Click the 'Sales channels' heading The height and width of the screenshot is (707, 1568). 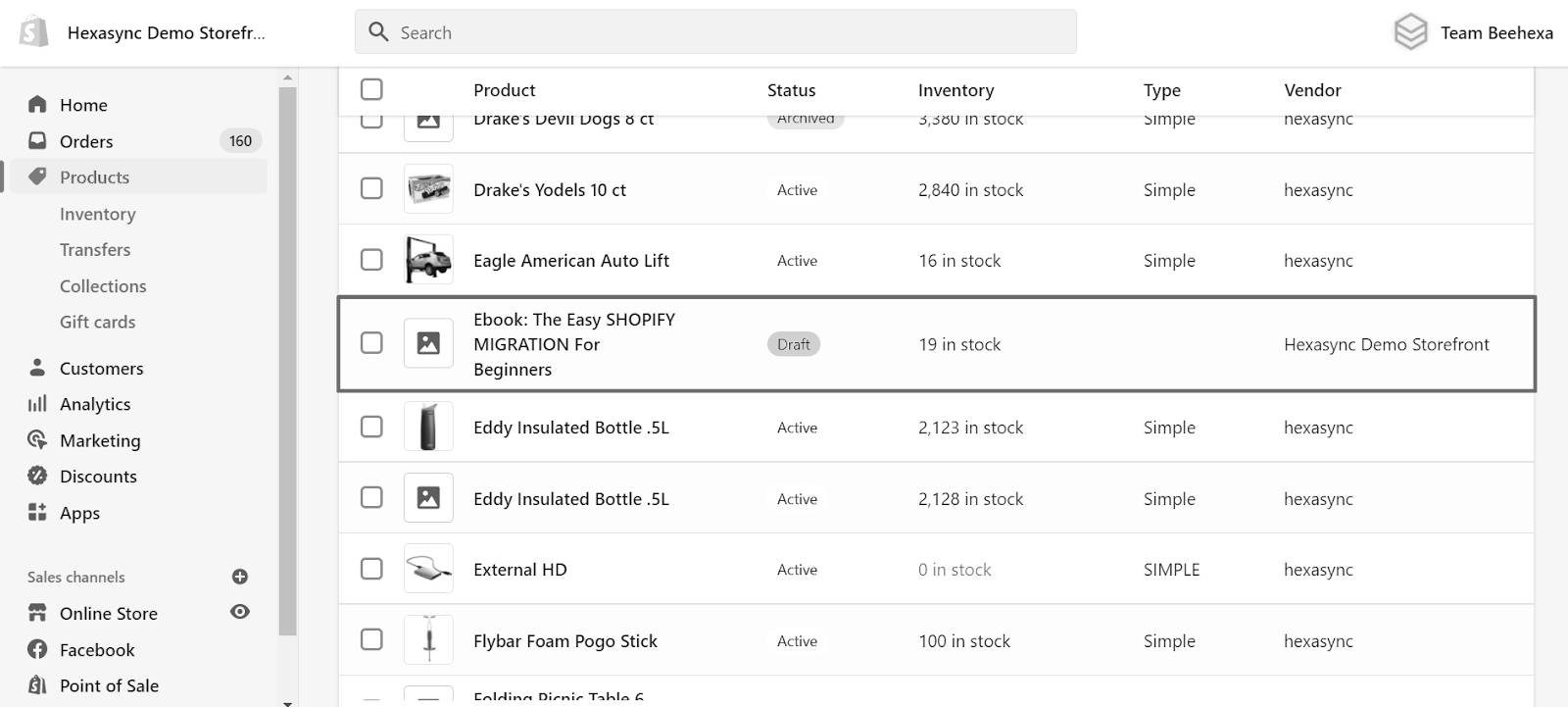coord(76,577)
